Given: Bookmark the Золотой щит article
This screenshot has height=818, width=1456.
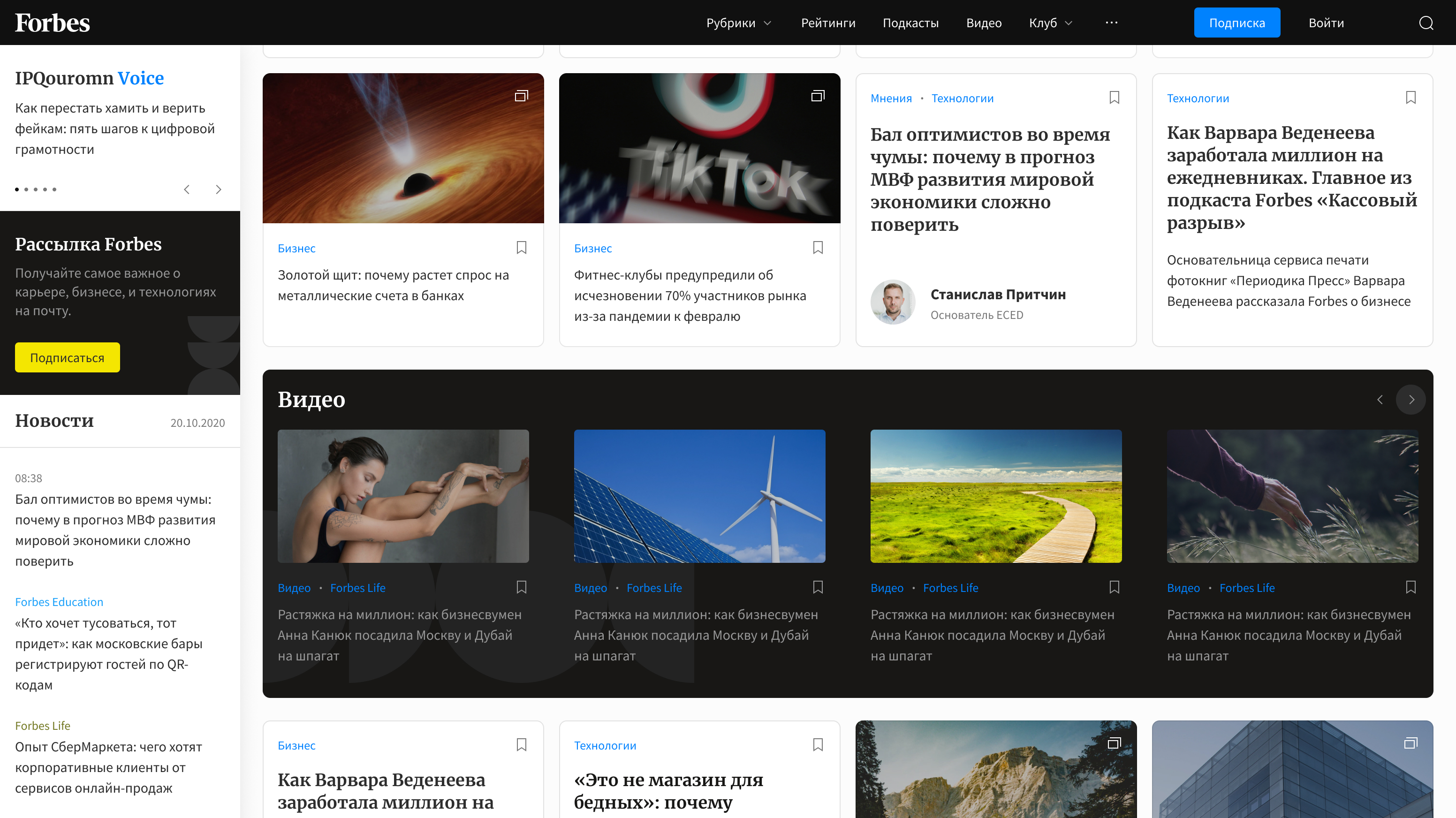Looking at the screenshot, I should click(521, 248).
